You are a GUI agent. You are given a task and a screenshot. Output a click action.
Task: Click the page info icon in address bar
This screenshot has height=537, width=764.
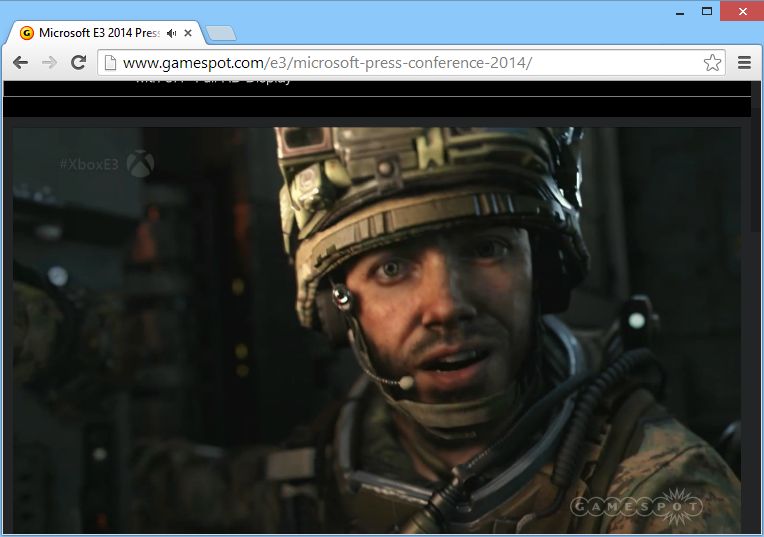(111, 62)
